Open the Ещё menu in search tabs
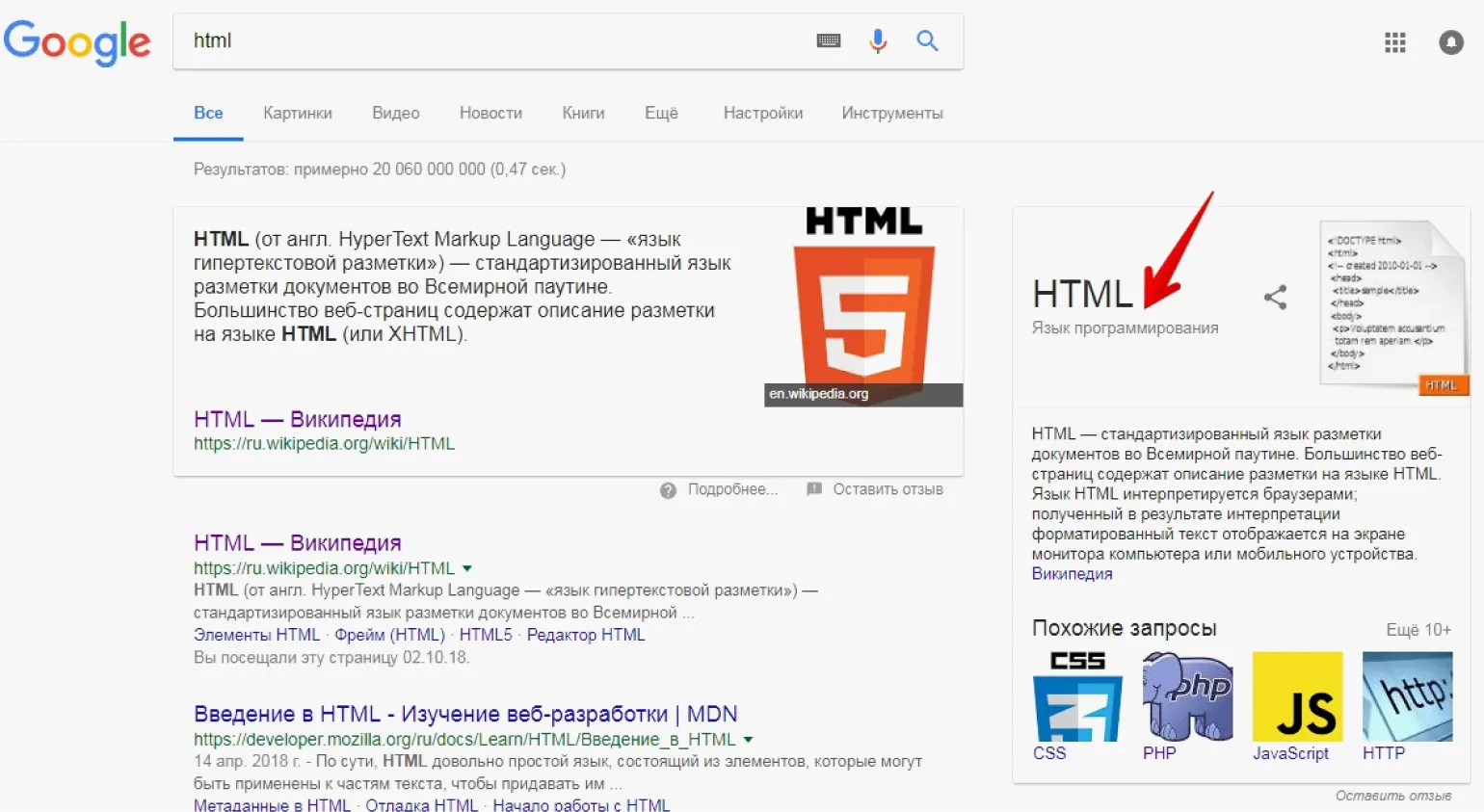This screenshot has width=1484, height=812. point(661,113)
